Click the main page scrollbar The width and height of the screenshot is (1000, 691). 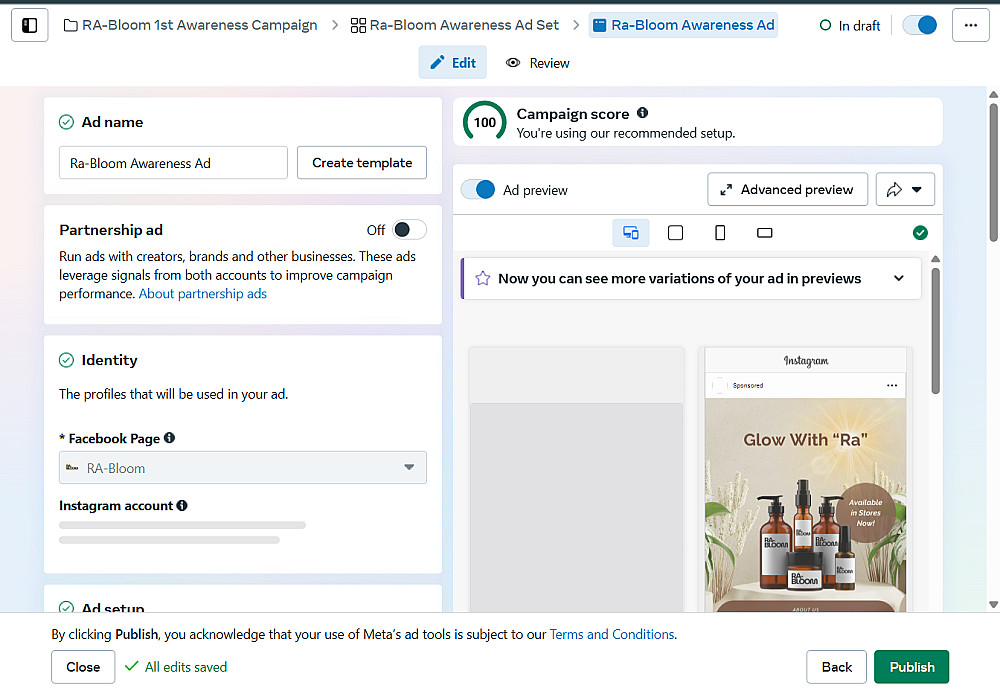point(994,172)
